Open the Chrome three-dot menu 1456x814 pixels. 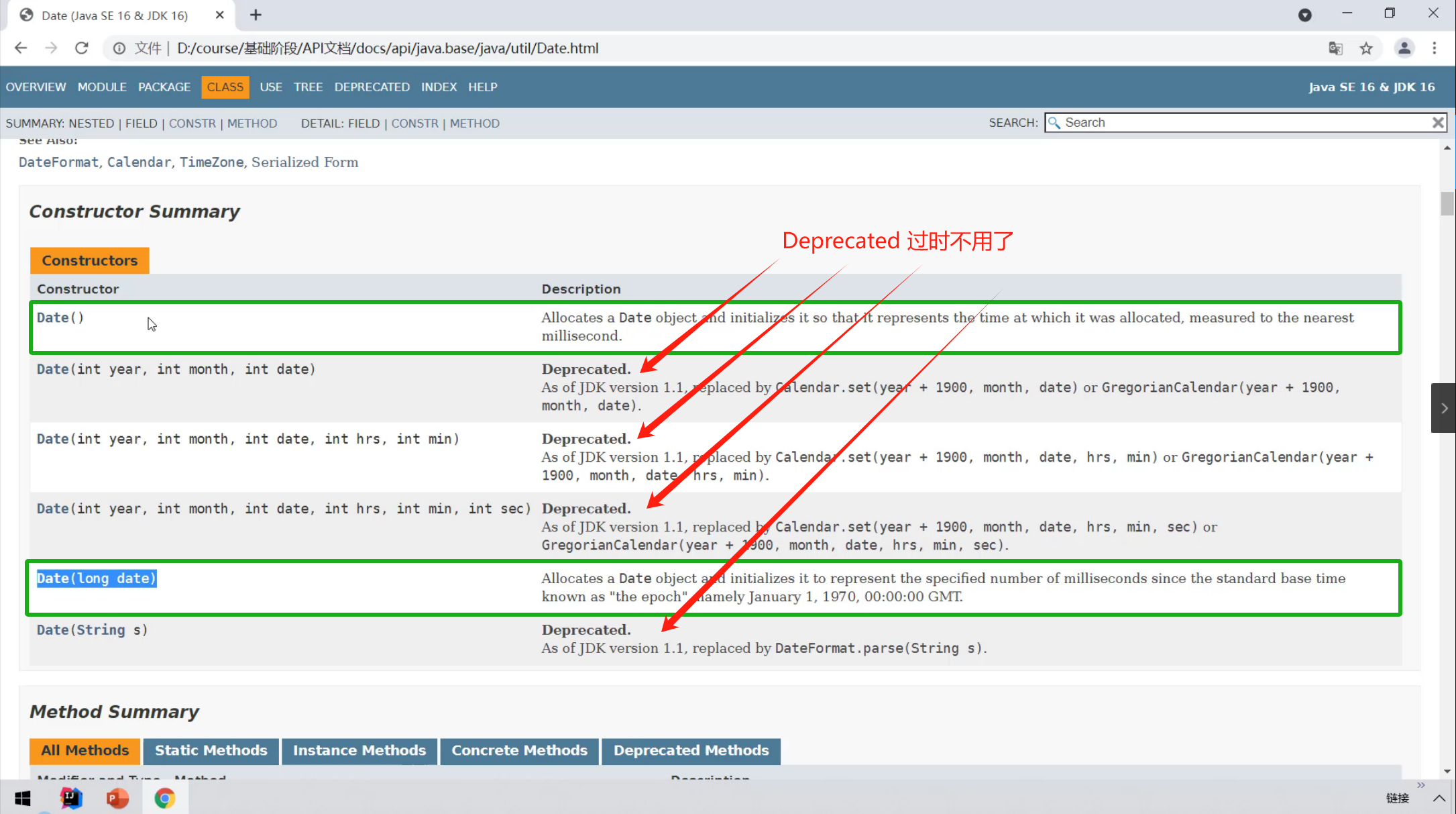click(x=1435, y=48)
